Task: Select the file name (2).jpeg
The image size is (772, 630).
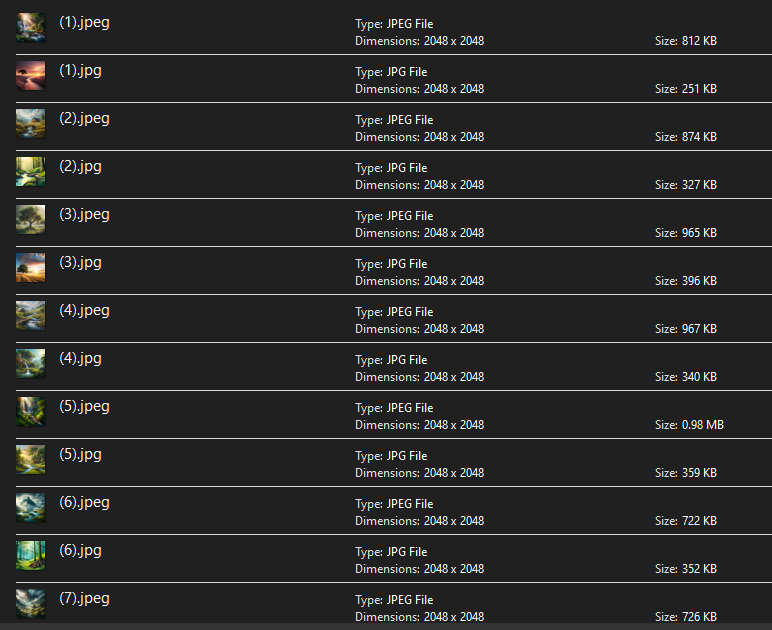Action: 84,118
